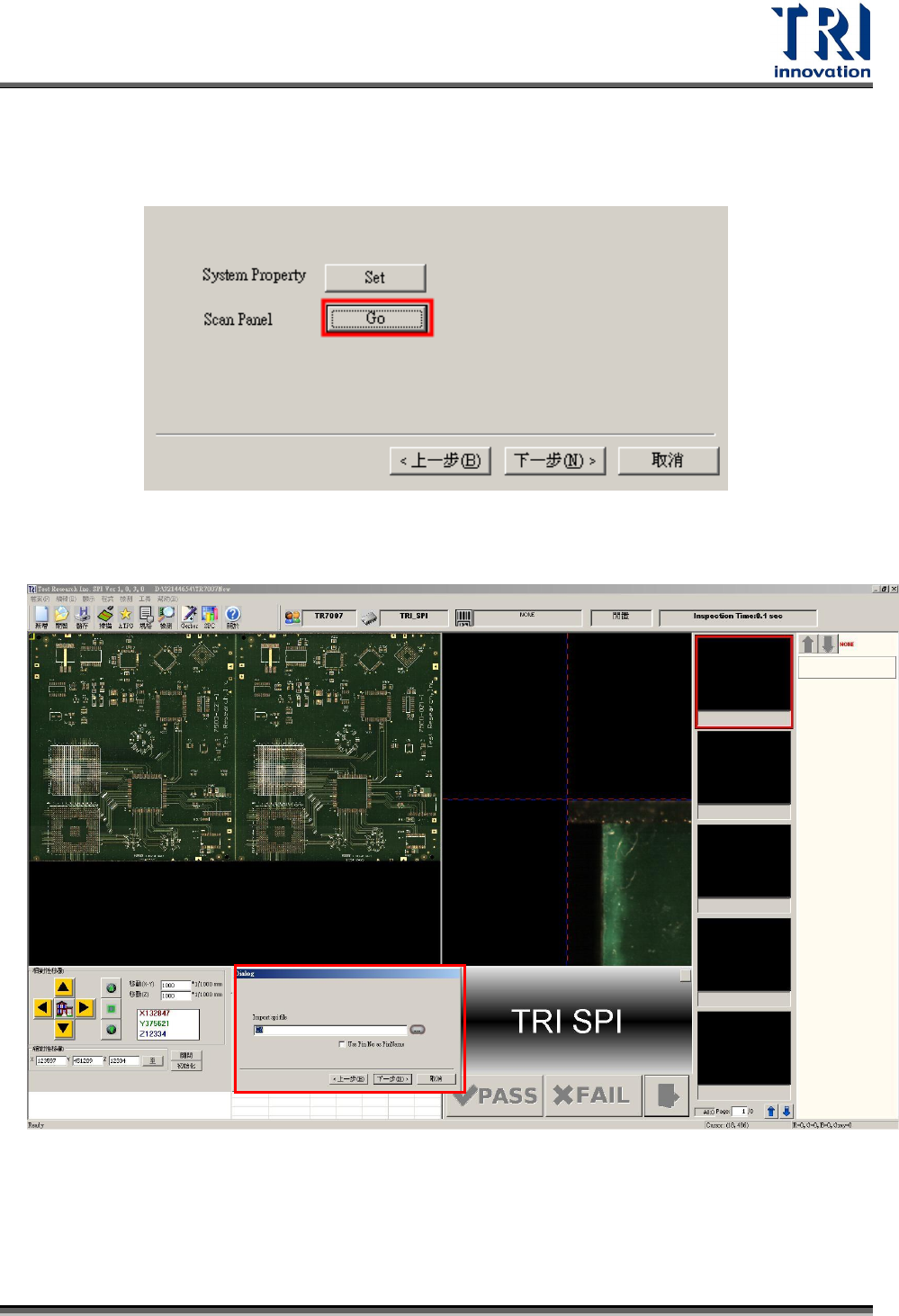Viewport: 899px width, 1316px height.
Task: Click the Set button for System Property
Action: 374,277
